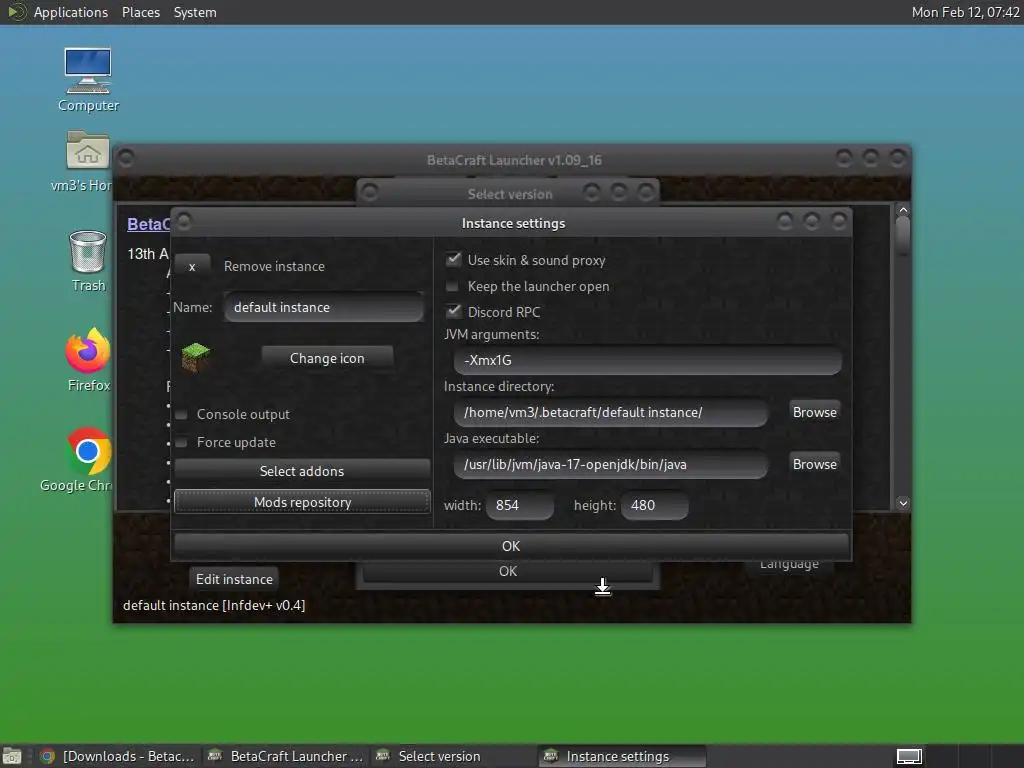Click the launcher scrollbar thumb
Screen dimensions: 1024x768
pos(903,234)
